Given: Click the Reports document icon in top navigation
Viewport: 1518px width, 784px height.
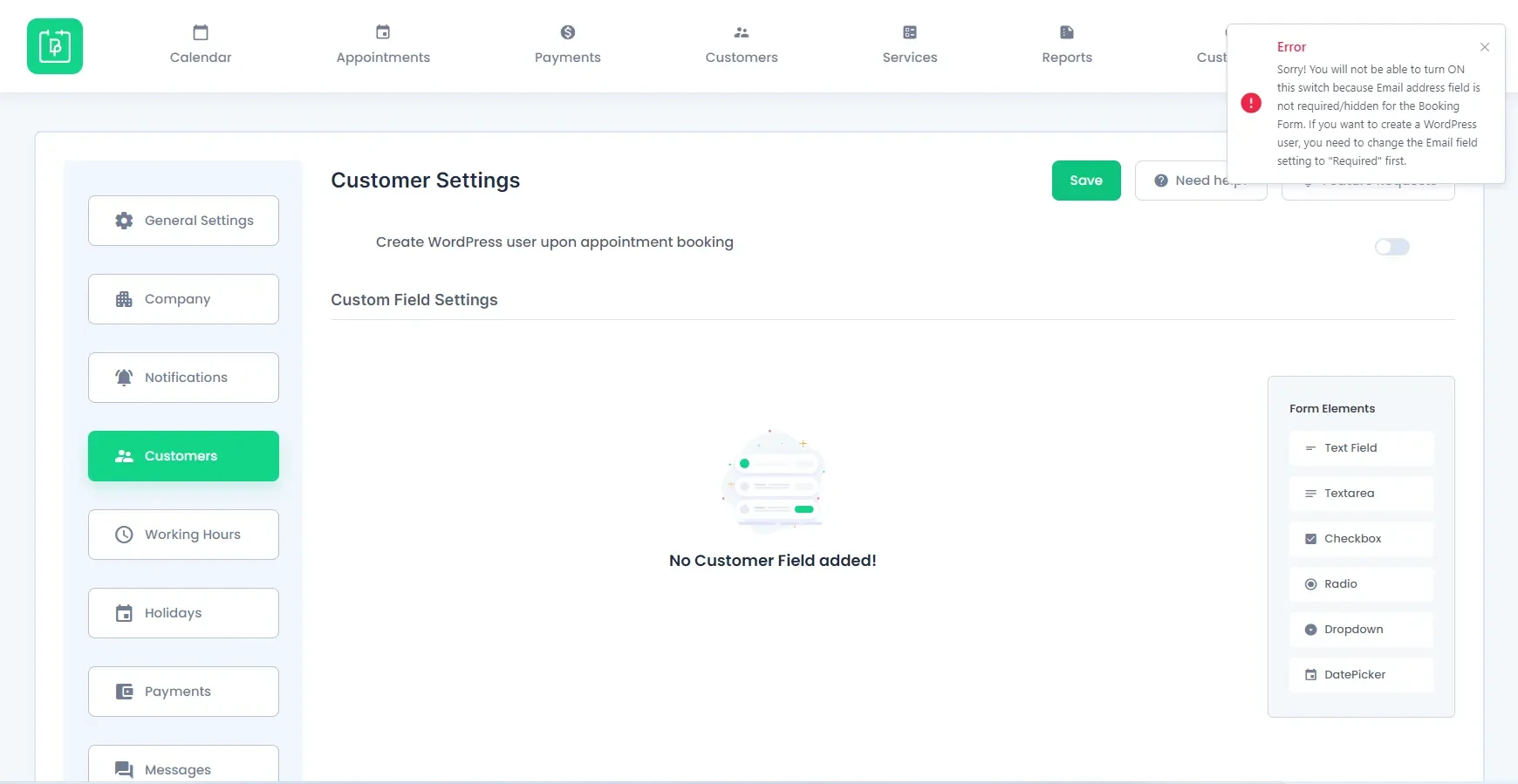Looking at the screenshot, I should click(x=1067, y=32).
